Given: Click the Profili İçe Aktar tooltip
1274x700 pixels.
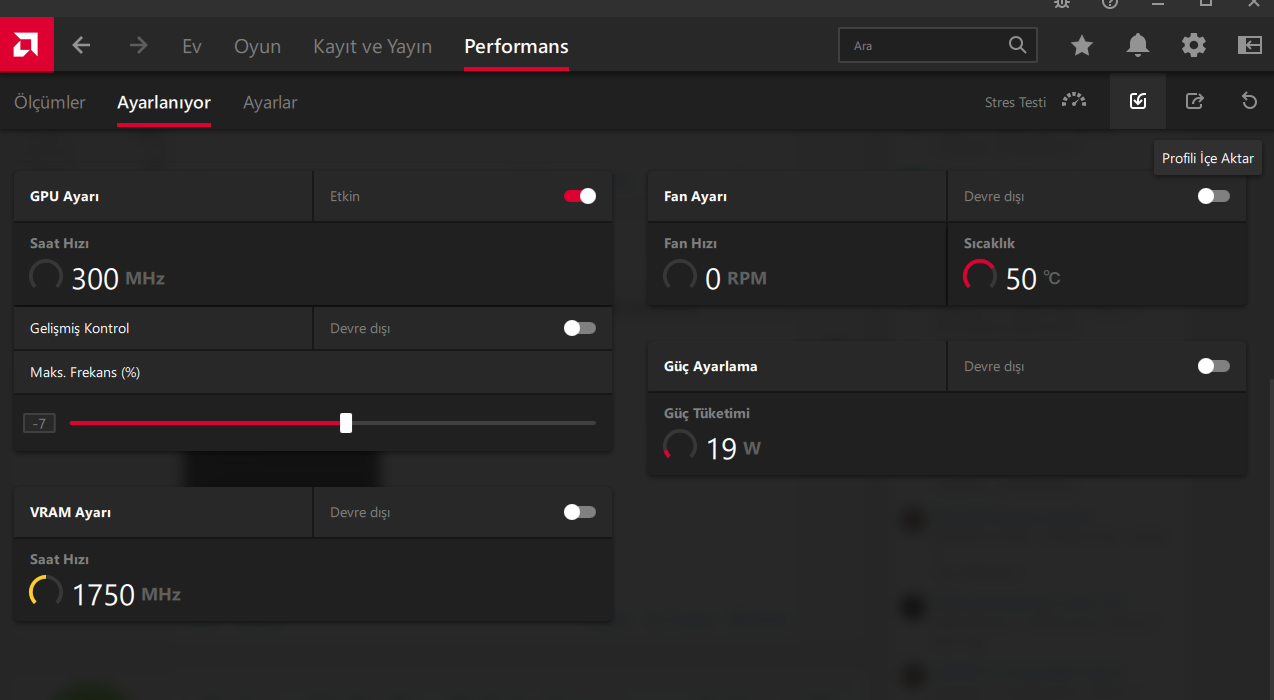Looking at the screenshot, I should click(x=1208, y=158).
